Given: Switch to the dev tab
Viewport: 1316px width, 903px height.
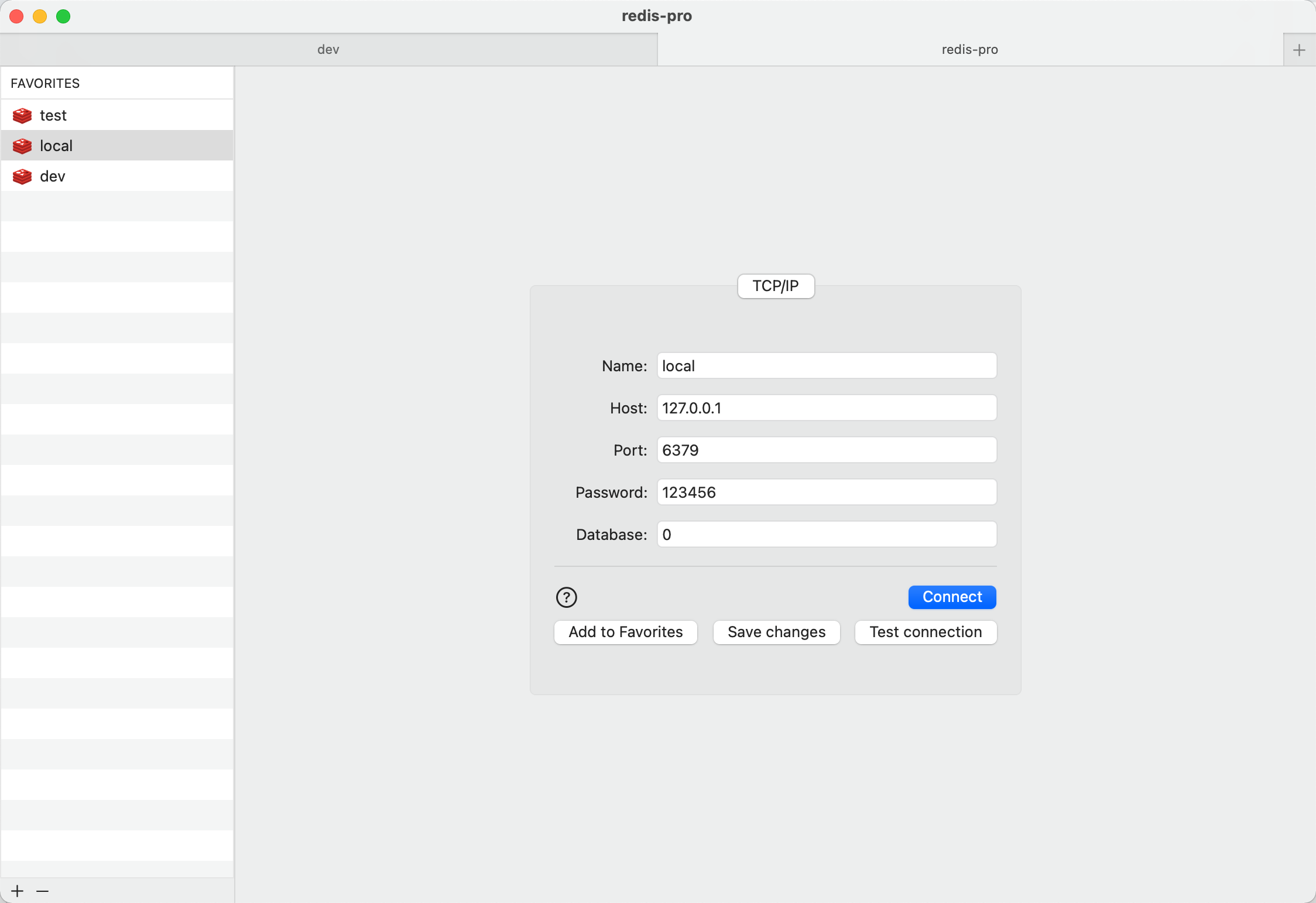Looking at the screenshot, I should (328, 50).
